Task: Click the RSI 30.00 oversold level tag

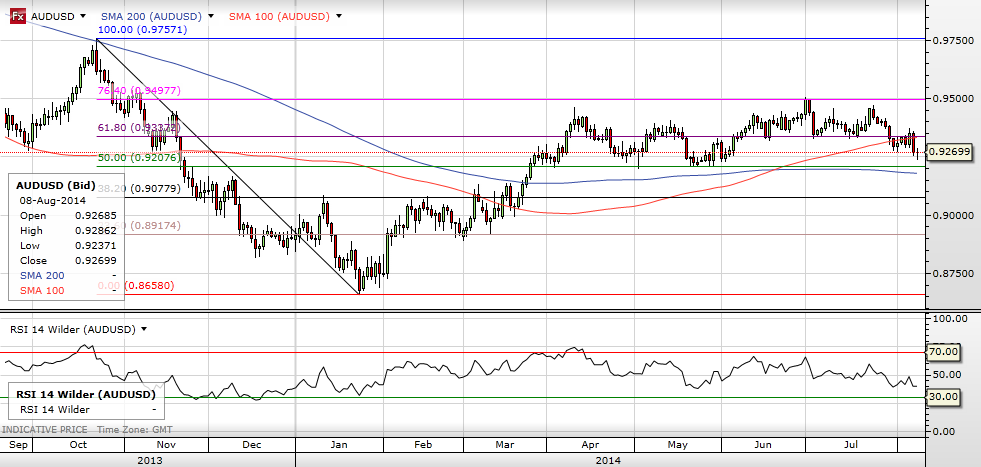Action: point(945,397)
